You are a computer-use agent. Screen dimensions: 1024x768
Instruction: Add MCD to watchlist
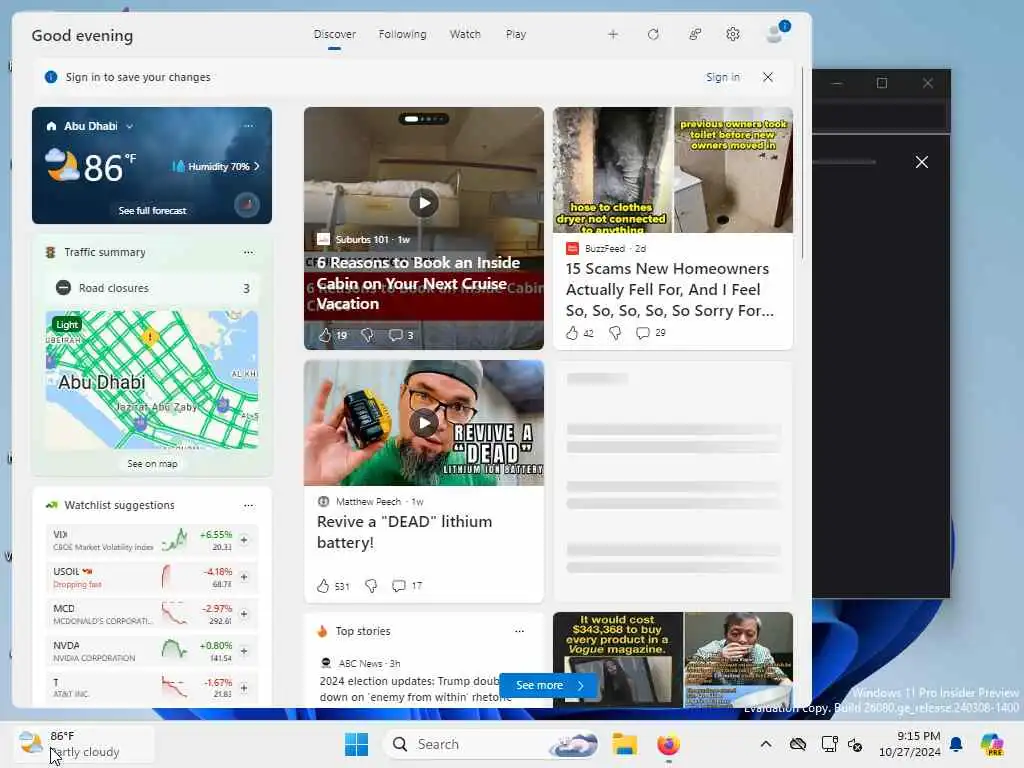pos(244,614)
